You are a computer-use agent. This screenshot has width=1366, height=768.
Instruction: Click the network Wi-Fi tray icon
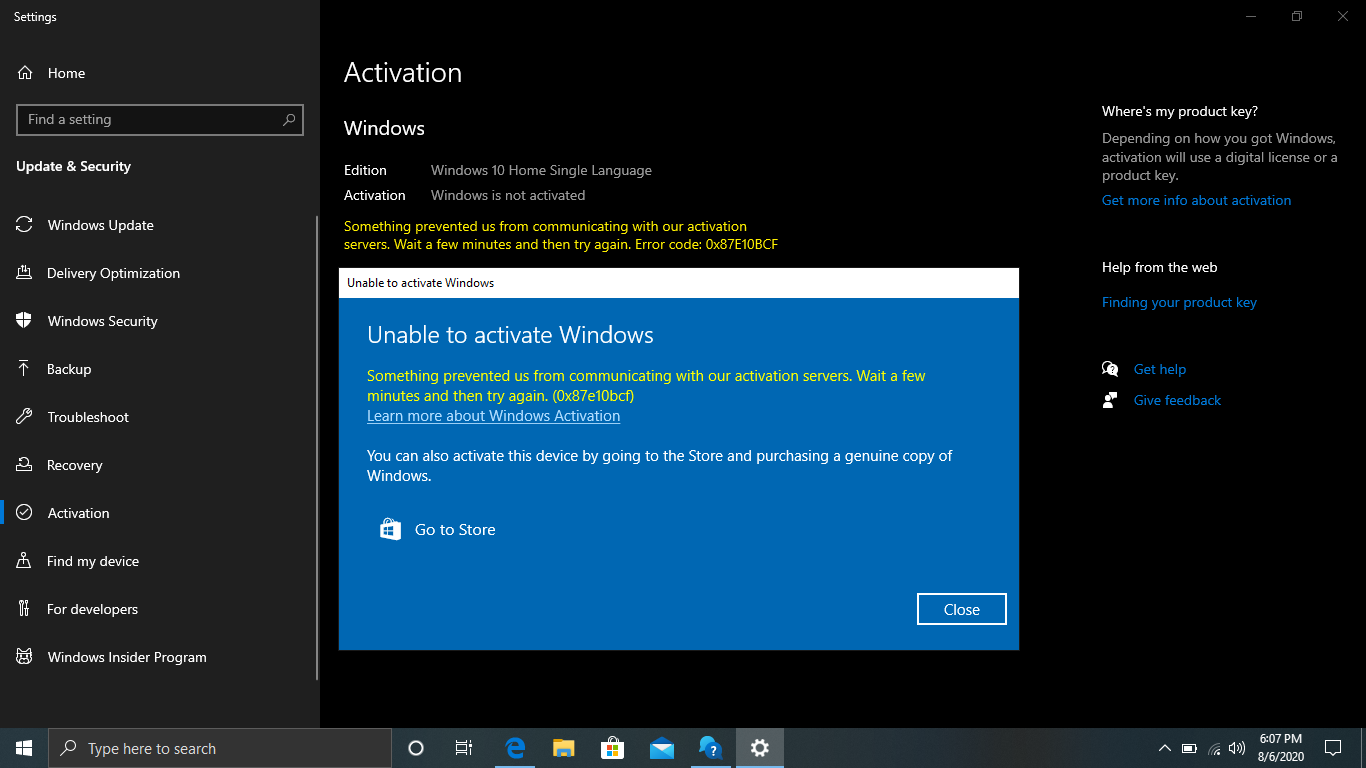(x=1214, y=748)
